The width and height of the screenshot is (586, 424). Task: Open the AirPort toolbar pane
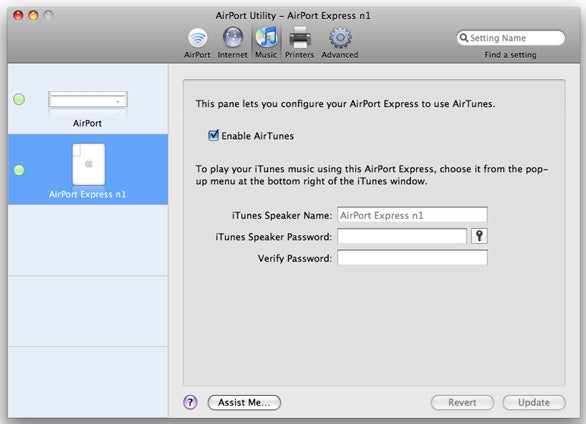coord(197,43)
